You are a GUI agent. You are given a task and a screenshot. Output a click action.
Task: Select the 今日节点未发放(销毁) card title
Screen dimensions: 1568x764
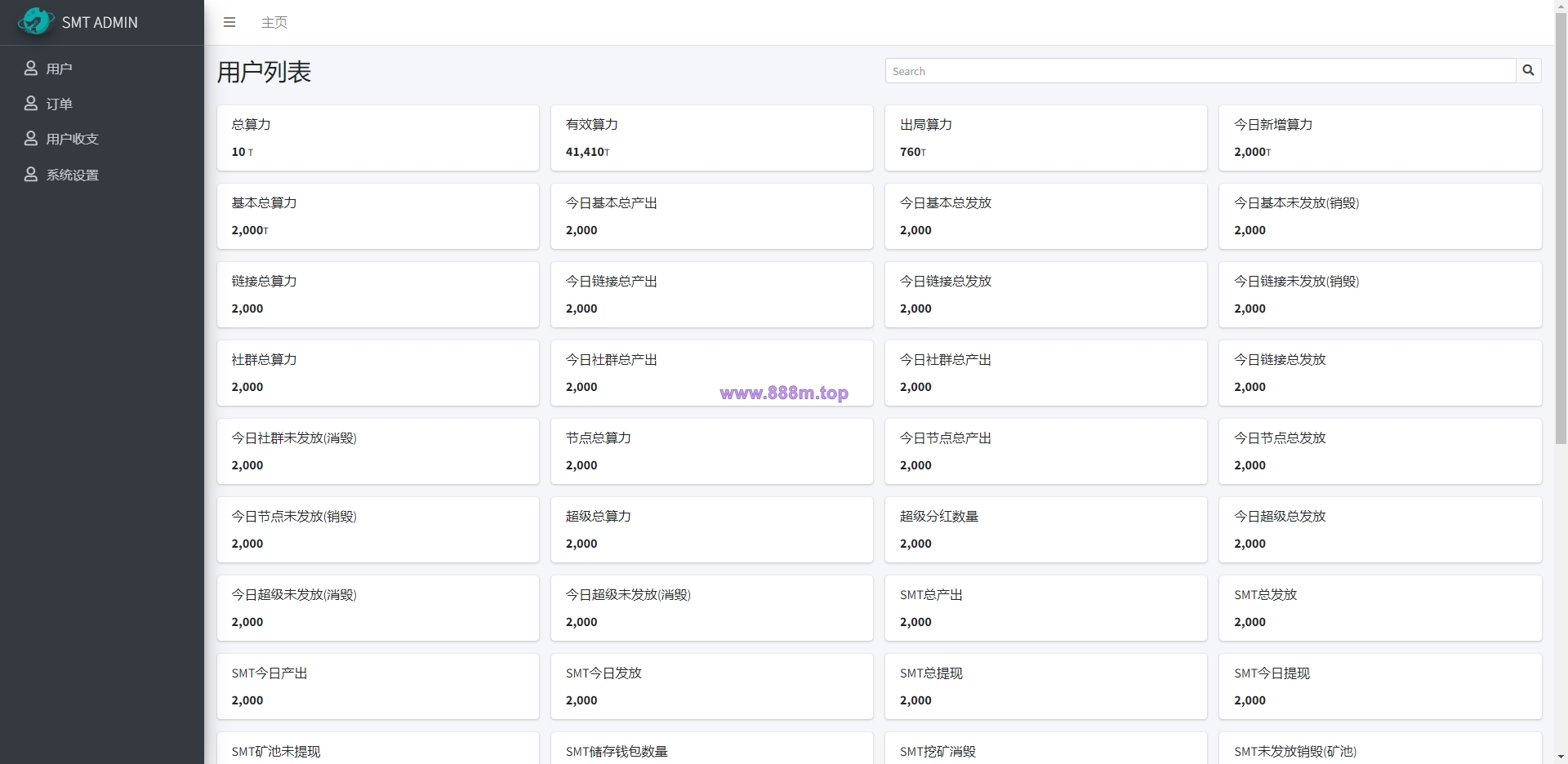294,517
